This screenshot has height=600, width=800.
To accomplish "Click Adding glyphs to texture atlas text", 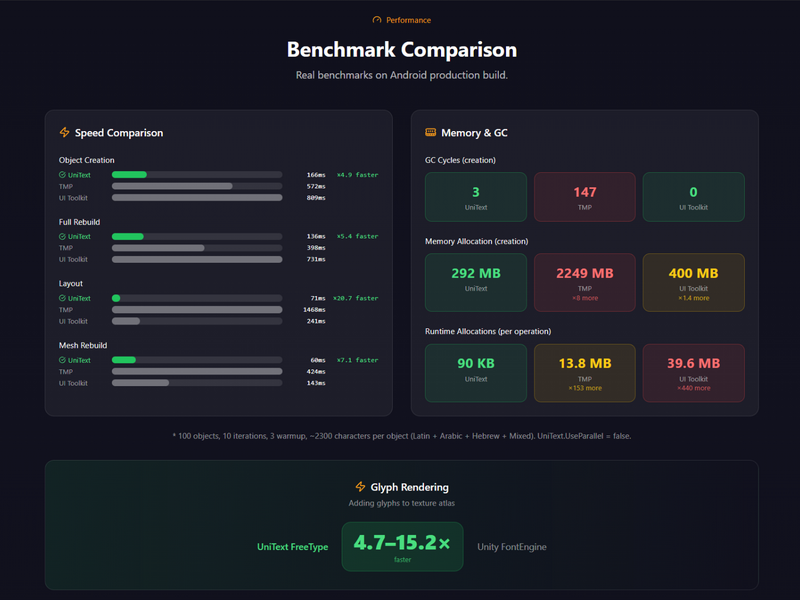I will click(x=402, y=503).
